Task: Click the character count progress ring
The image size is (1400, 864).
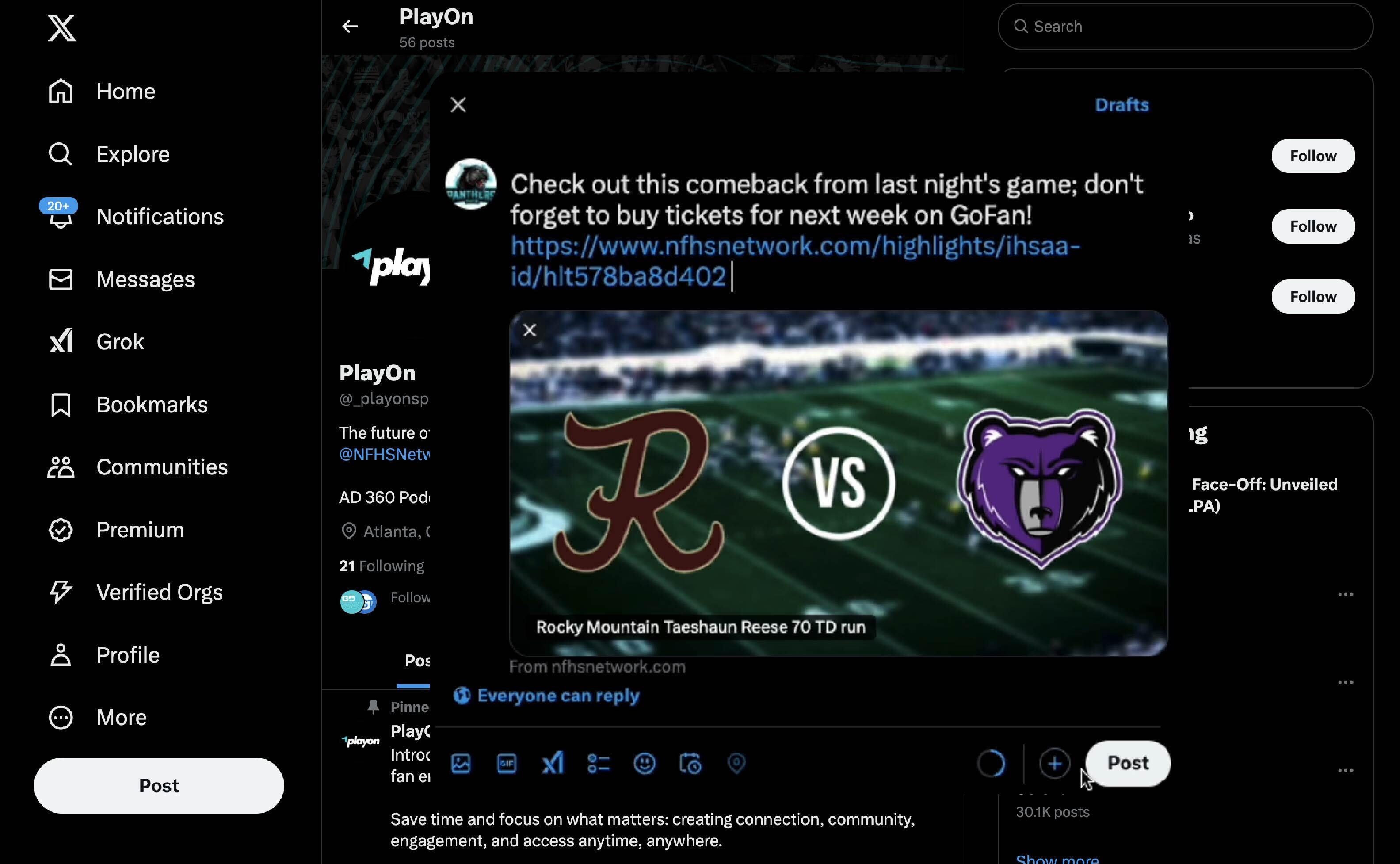Action: pos(991,764)
